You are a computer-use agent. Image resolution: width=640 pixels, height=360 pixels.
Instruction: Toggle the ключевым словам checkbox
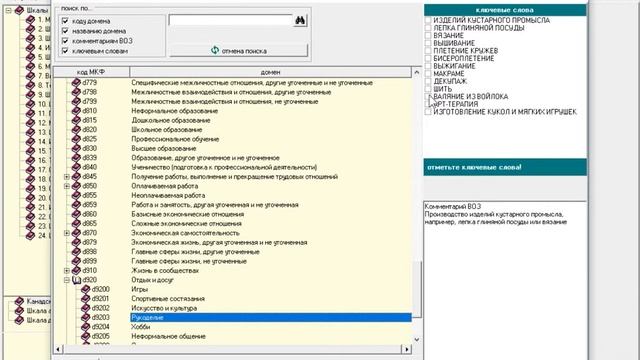(x=65, y=51)
